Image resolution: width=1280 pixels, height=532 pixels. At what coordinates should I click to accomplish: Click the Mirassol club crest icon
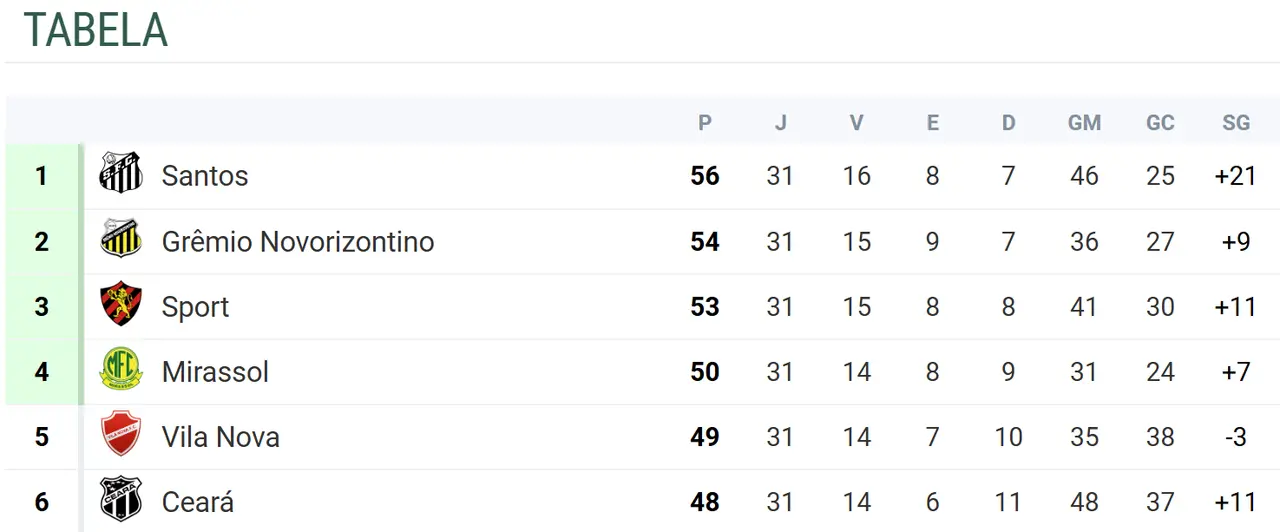[x=121, y=370]
